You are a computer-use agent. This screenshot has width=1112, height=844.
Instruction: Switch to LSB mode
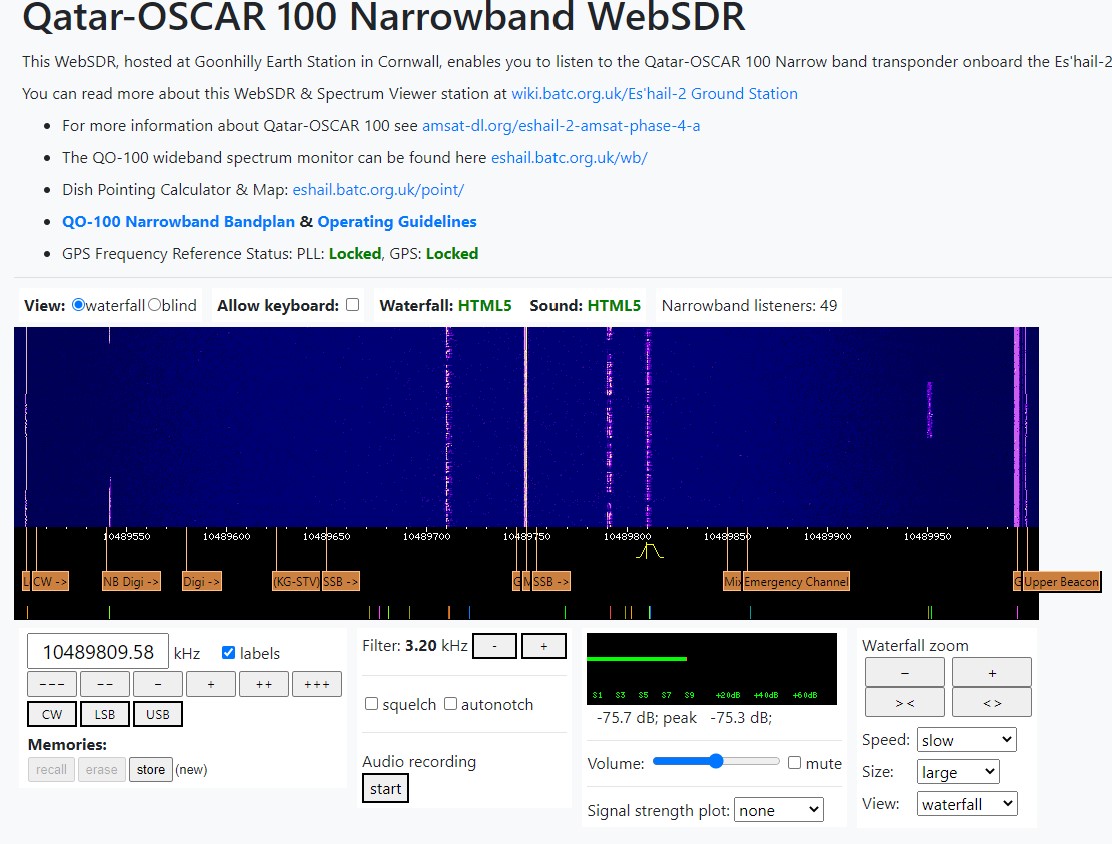tap(105, 714)
